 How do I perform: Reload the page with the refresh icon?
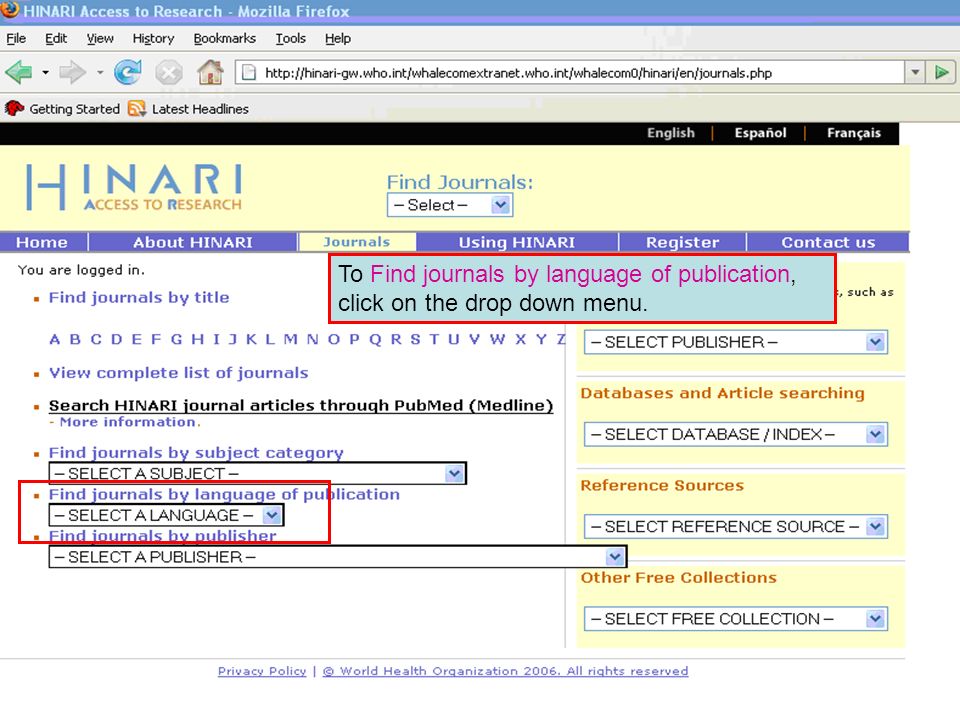click(128, 73)
